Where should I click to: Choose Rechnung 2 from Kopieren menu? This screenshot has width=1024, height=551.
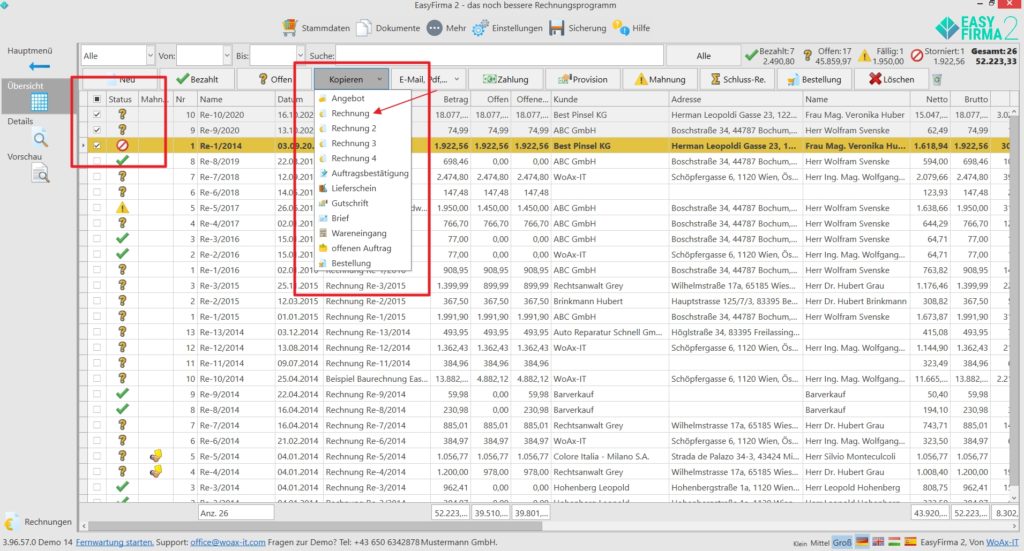(x=353, y=128)
